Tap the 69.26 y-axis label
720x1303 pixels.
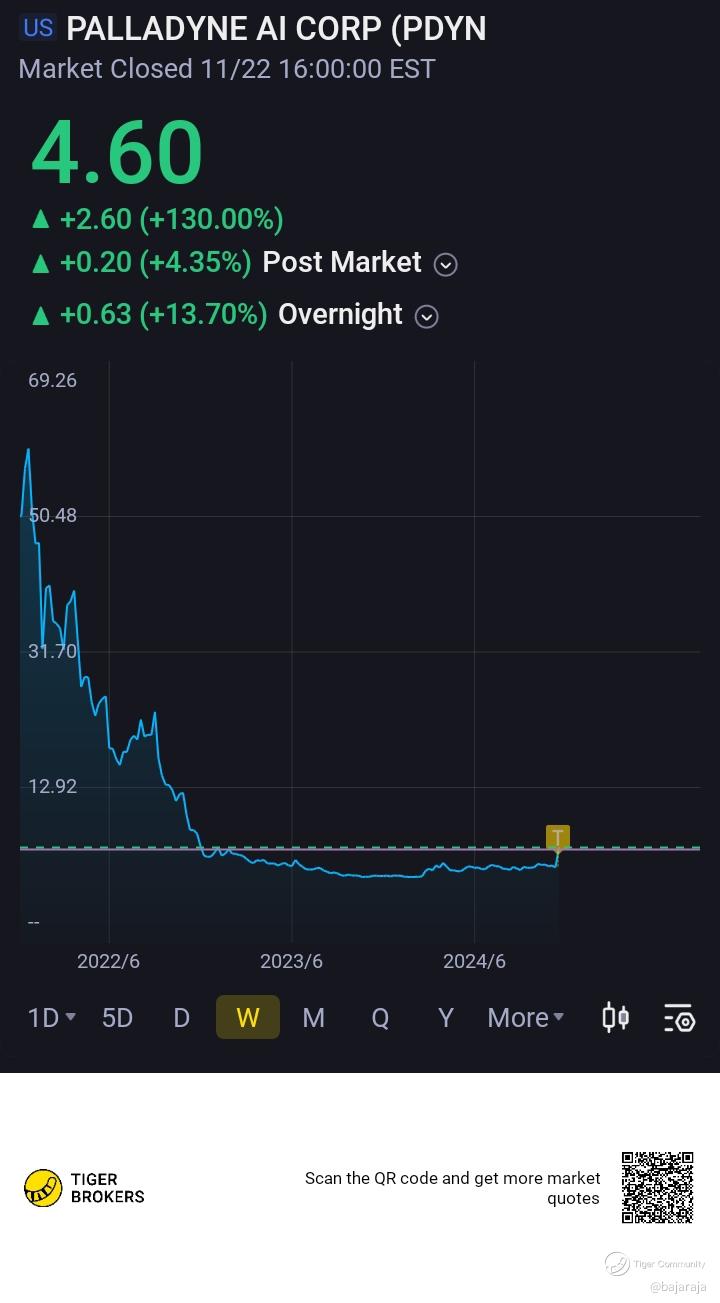[52, 380]
